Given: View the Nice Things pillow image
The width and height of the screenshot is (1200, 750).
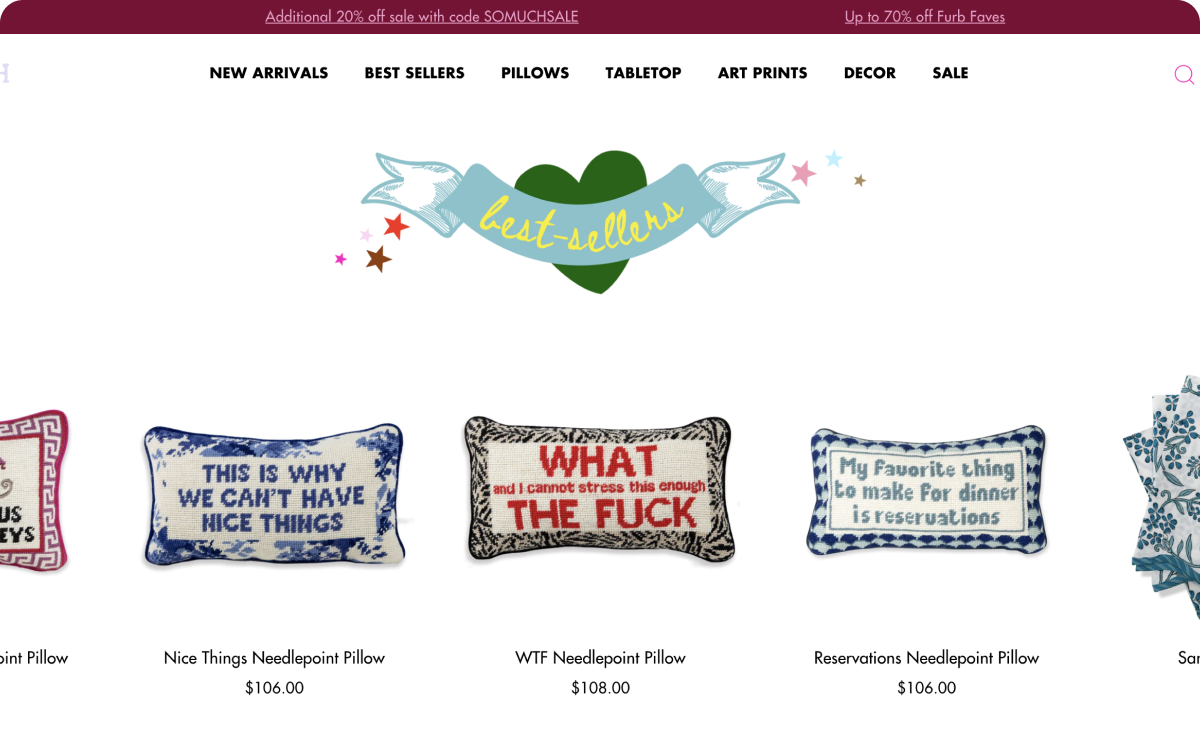Looking at the screenshot, I should tap(274, 494).
